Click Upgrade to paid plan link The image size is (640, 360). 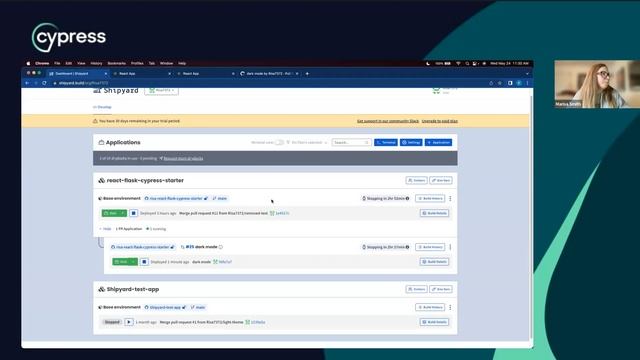[440, 121]
